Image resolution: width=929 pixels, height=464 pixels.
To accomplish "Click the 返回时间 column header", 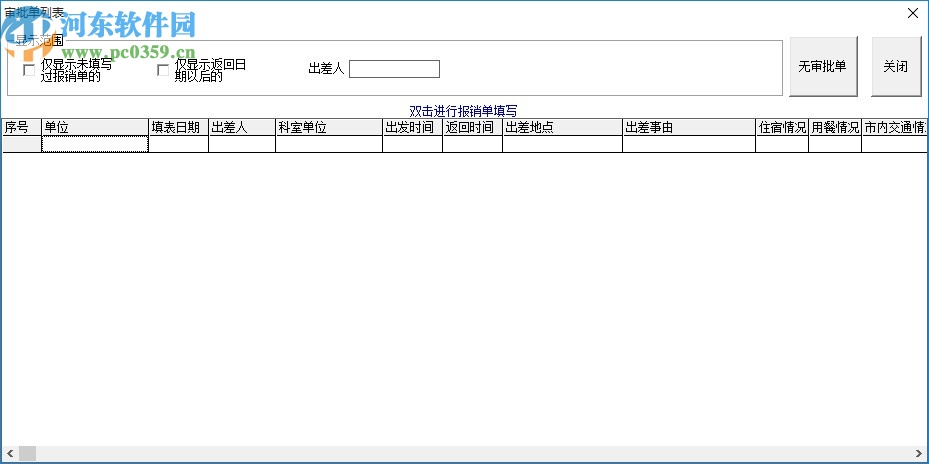I will (472, 127).
